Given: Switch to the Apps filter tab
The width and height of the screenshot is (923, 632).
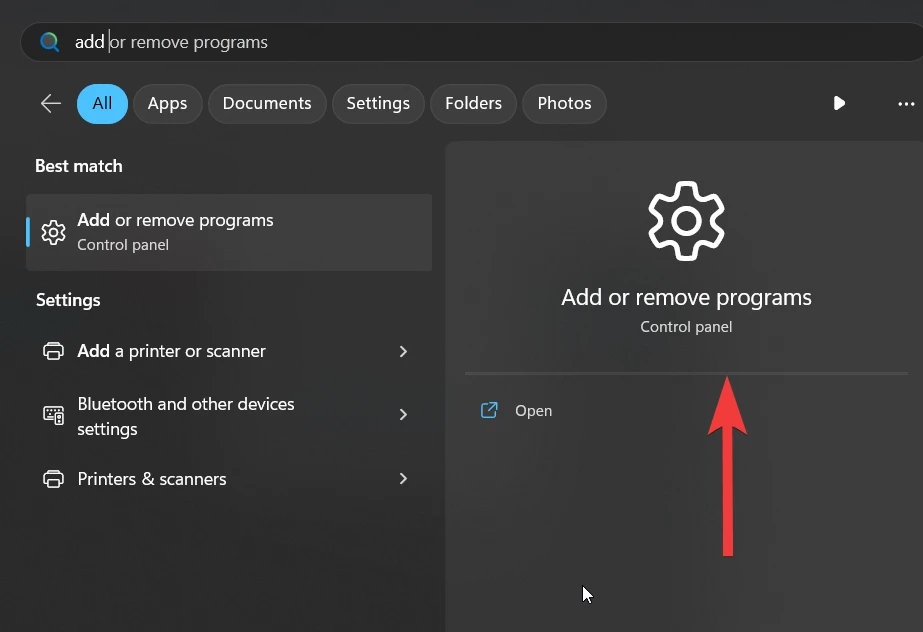Looking at the screenshot, I should click(x=168, y=104).
